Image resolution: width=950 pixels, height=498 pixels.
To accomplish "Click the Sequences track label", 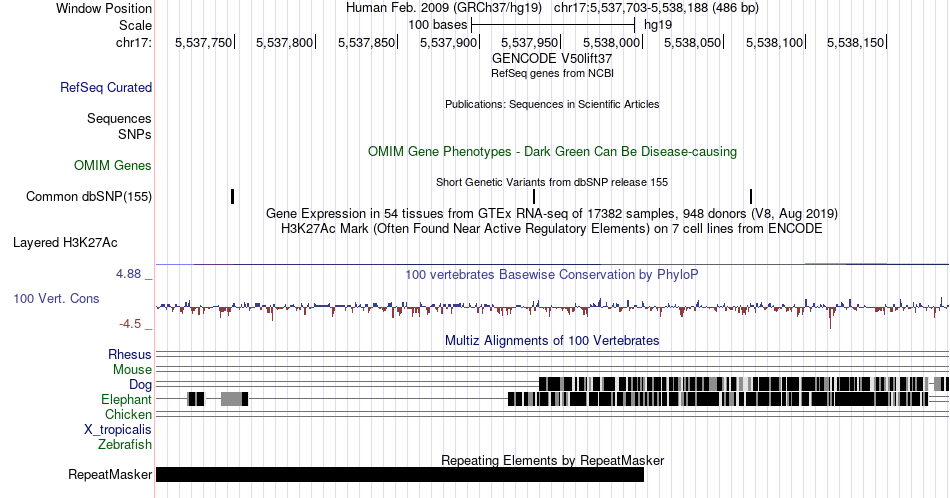I will coord(119,119).
